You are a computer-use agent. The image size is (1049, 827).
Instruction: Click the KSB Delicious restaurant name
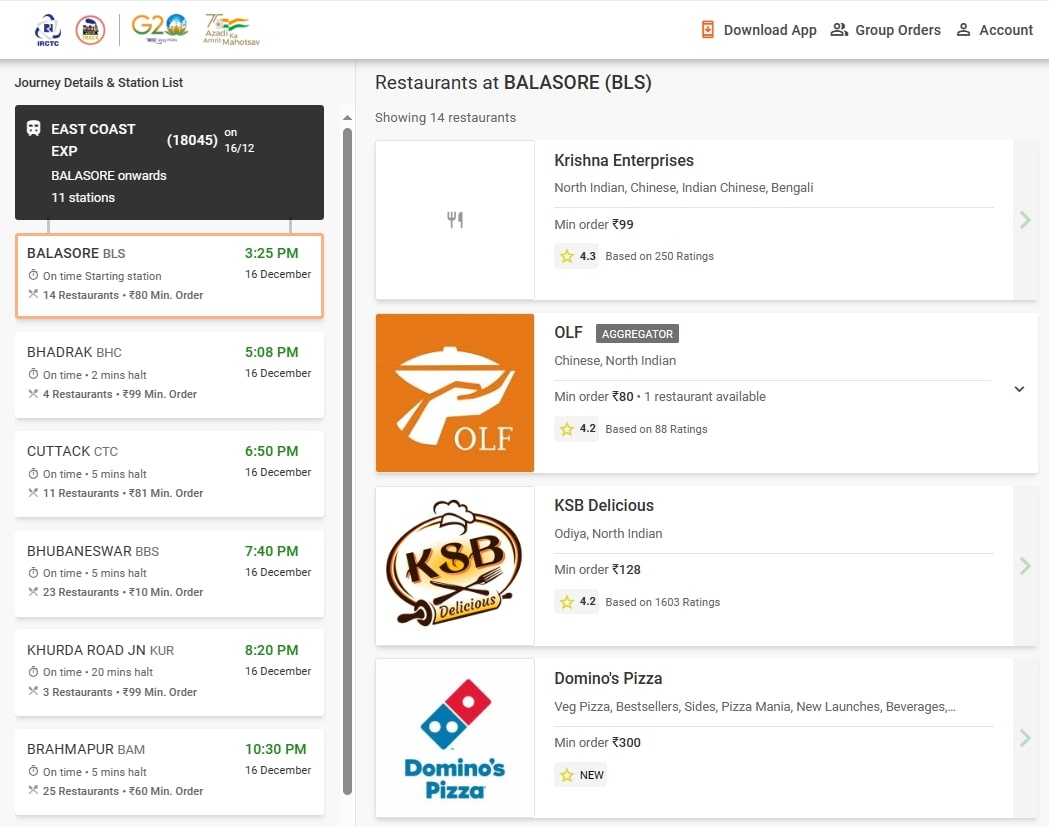603,505
